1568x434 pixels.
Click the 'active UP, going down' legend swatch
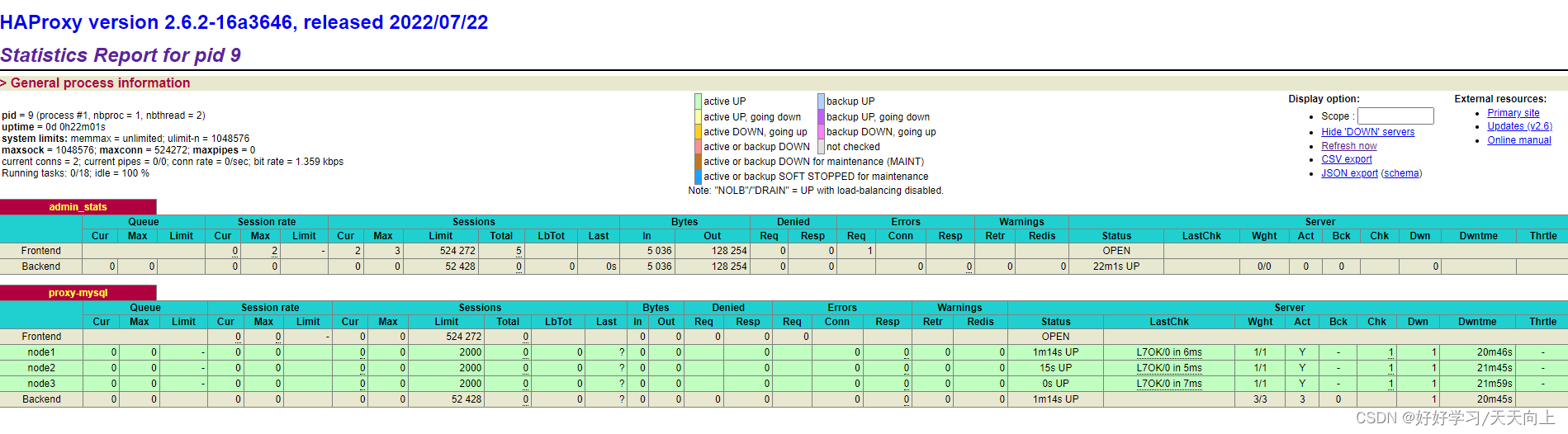coord(699,117)
